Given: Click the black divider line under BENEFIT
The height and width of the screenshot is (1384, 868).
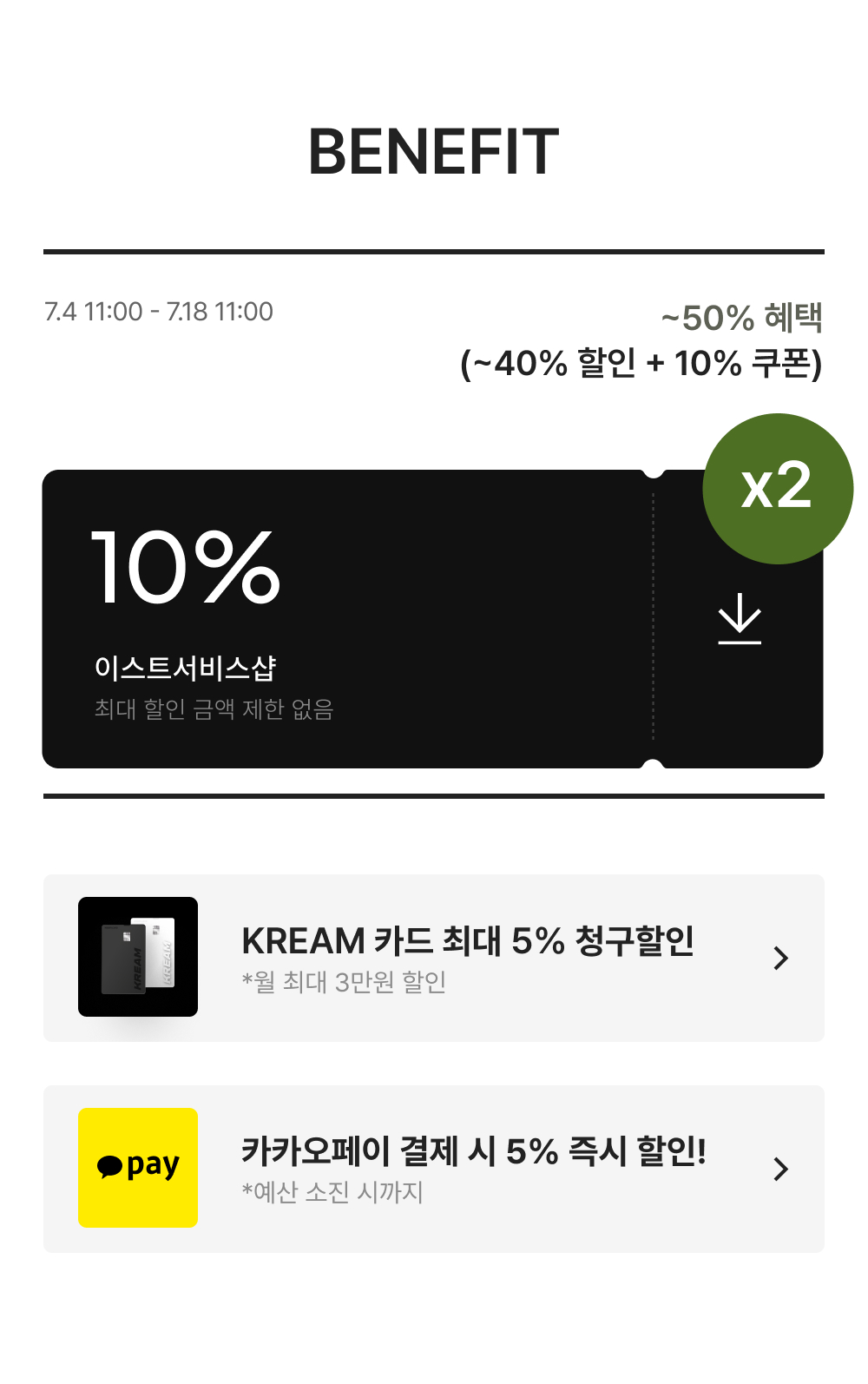Looking at the screenshot, I should click(433, 252).
